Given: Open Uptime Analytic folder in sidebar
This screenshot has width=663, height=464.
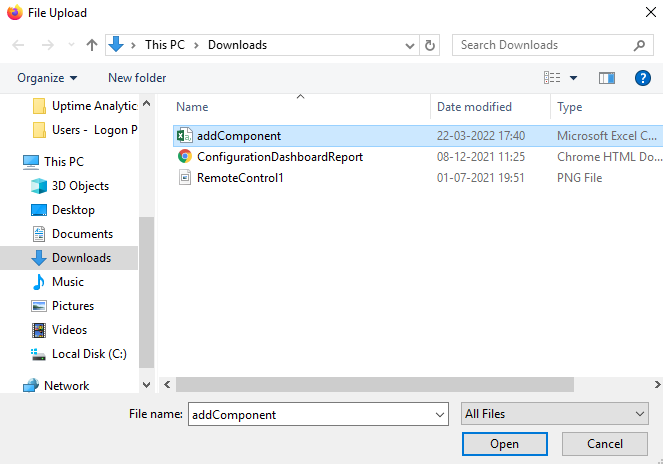Looking at the screenshot, I should point(85,106).
